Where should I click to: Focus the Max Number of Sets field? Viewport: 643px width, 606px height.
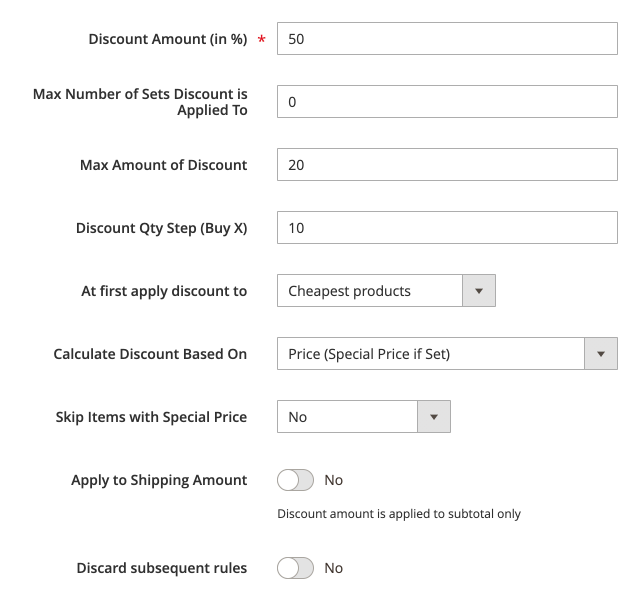pos(446,102)
